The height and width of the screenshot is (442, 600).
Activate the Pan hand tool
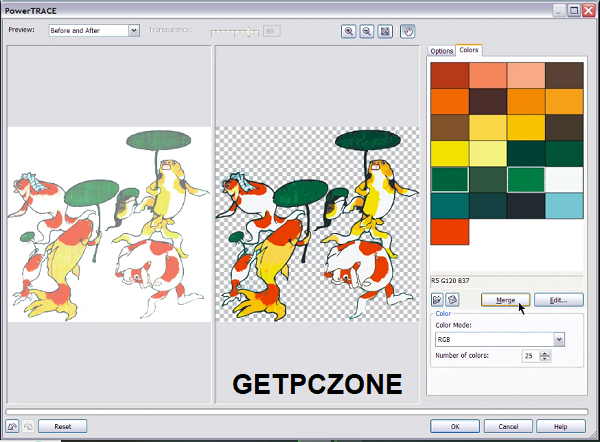pos(408,31)
